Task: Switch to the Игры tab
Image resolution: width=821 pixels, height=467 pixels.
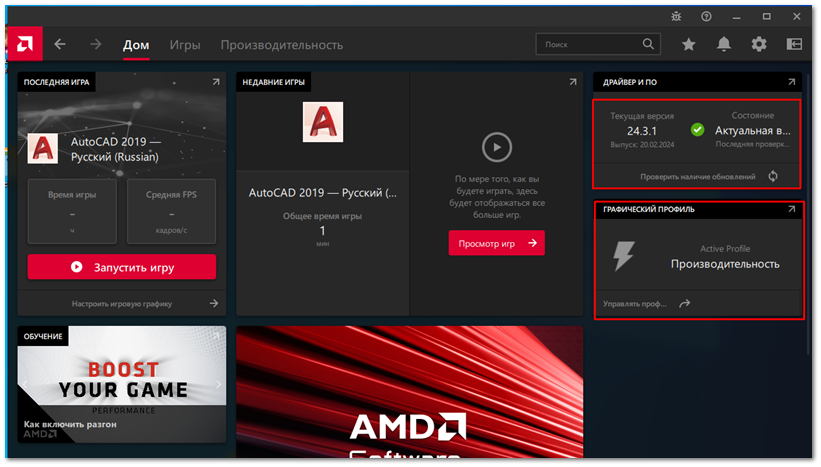Action: 185,45
